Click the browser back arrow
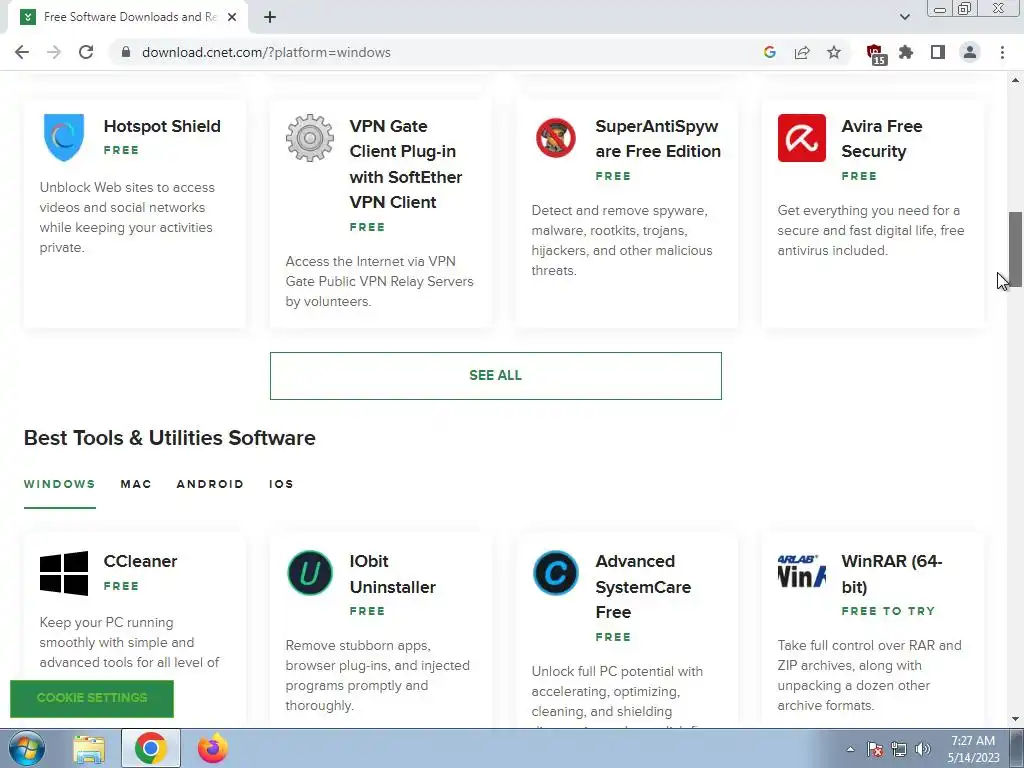Screen dimensions: 1024x768 click(x=22, y=52)
